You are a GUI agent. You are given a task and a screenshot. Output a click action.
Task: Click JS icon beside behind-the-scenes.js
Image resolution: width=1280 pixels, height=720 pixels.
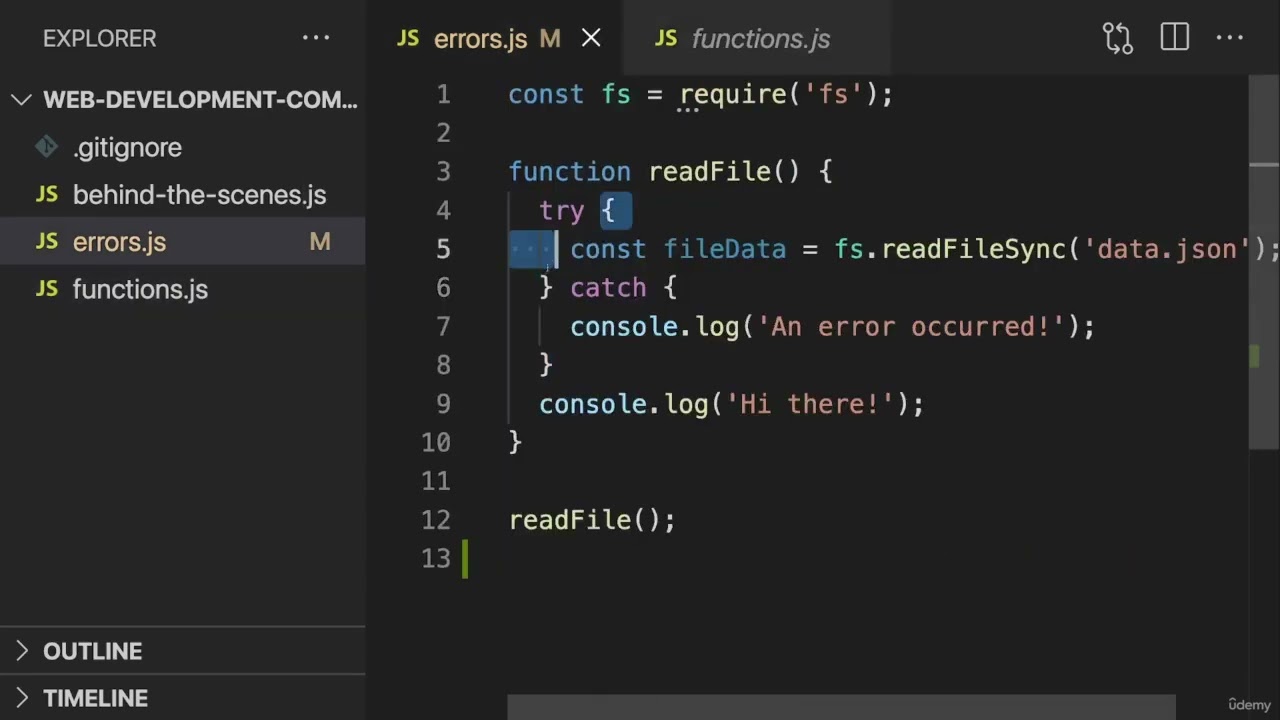[x=47, y=195]
